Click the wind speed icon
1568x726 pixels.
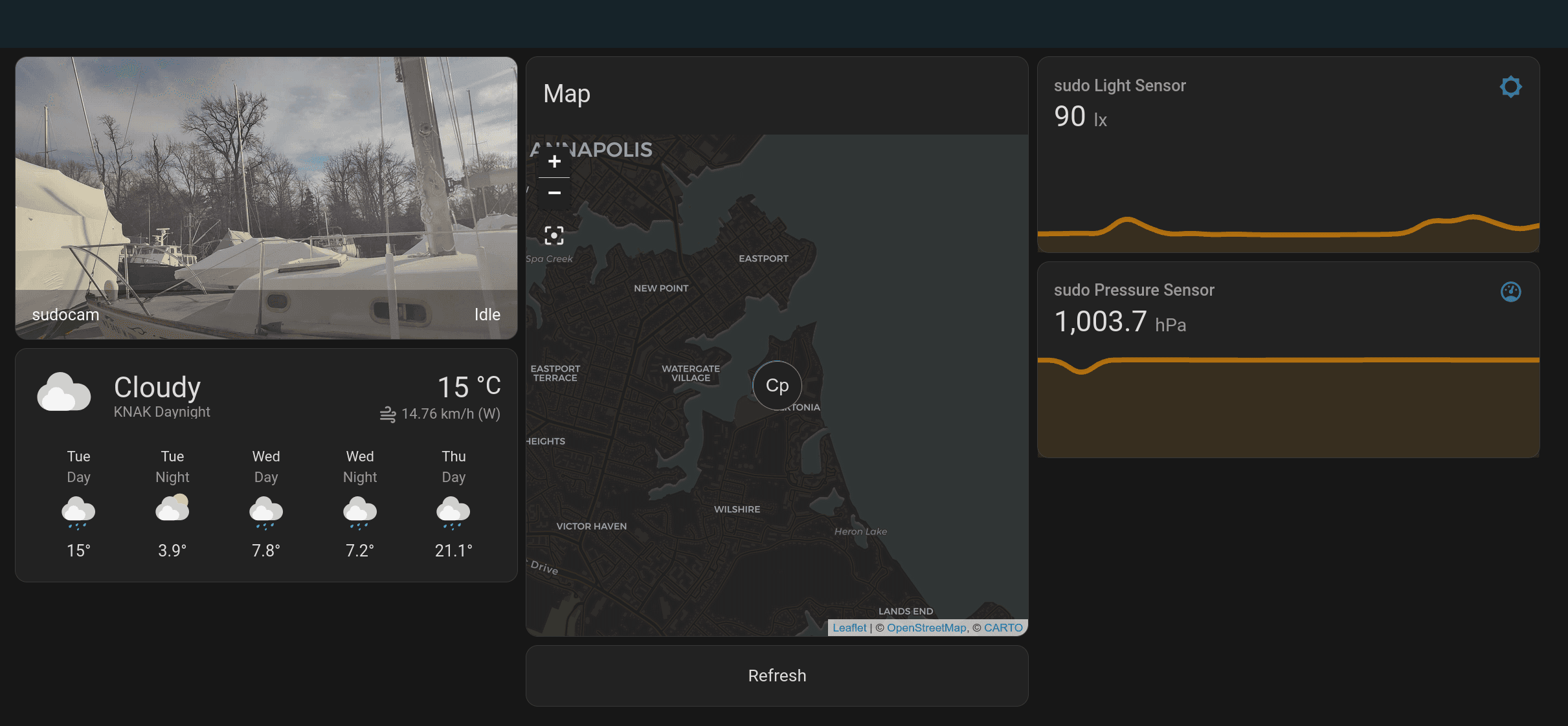click(x=388, y=414)
